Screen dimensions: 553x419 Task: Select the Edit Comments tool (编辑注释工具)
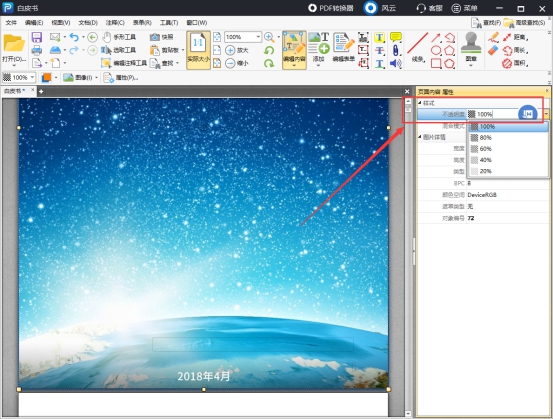click(x=124, y=63)
